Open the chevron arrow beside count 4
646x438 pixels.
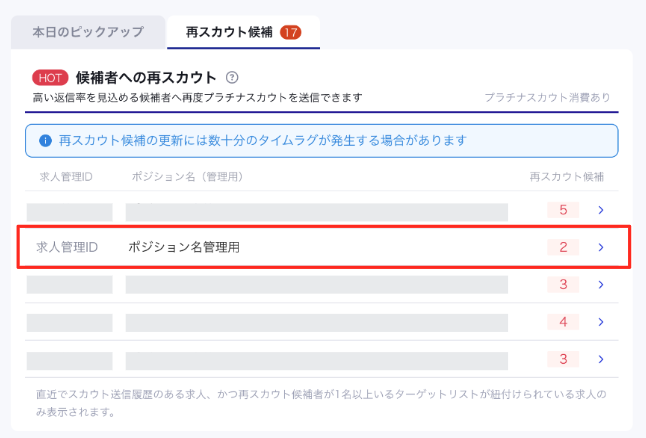pyautogui.click(x=600, y=322)
